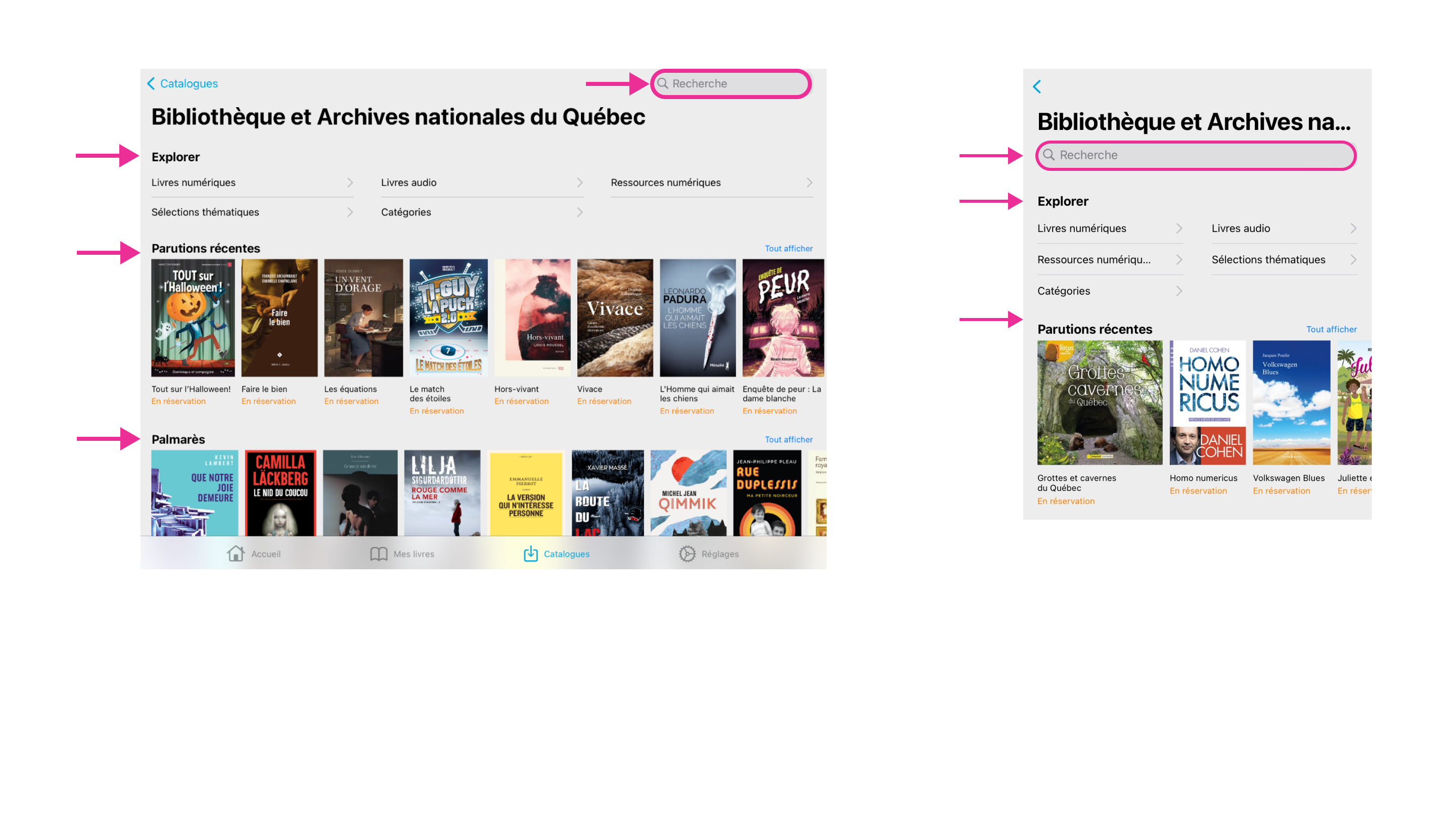
Task: Click the Volkswagen Blues title text
Action: click(x=1289, y=478)
